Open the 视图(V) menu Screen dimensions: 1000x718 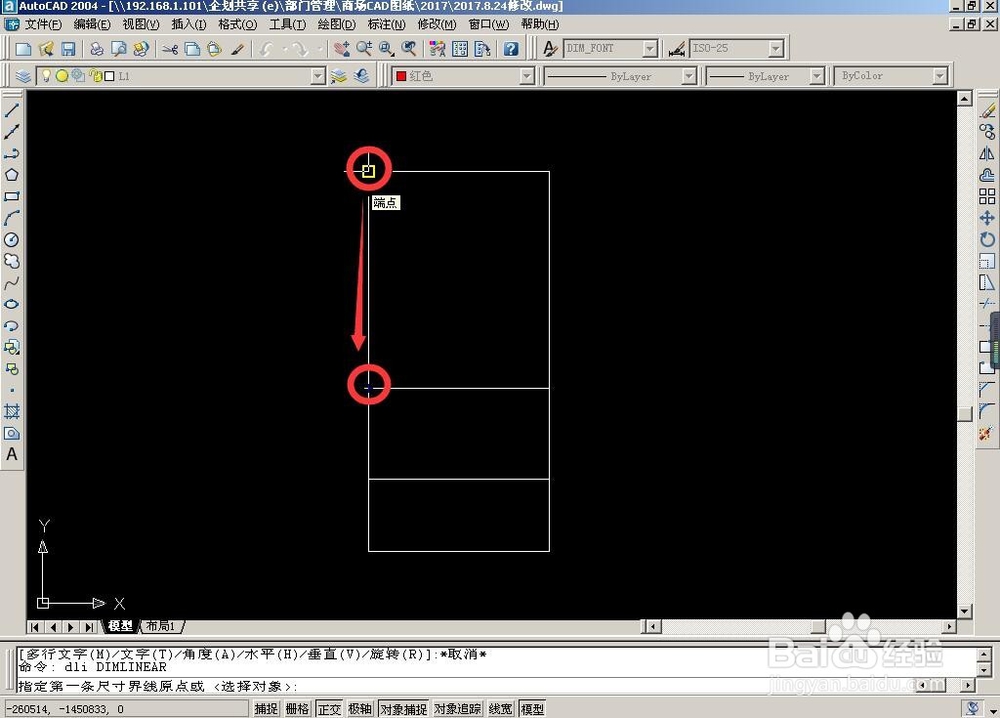tap(140, 24)
